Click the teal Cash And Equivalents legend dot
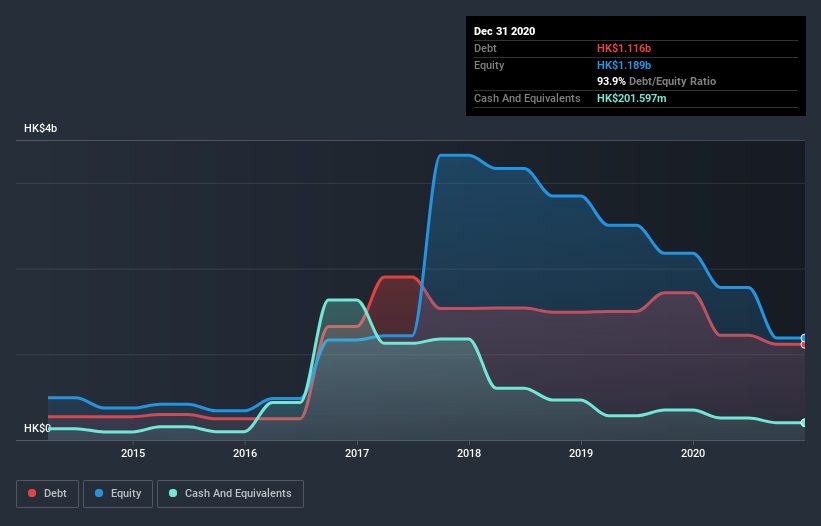The image size is (821, 526). pos(173,493)
